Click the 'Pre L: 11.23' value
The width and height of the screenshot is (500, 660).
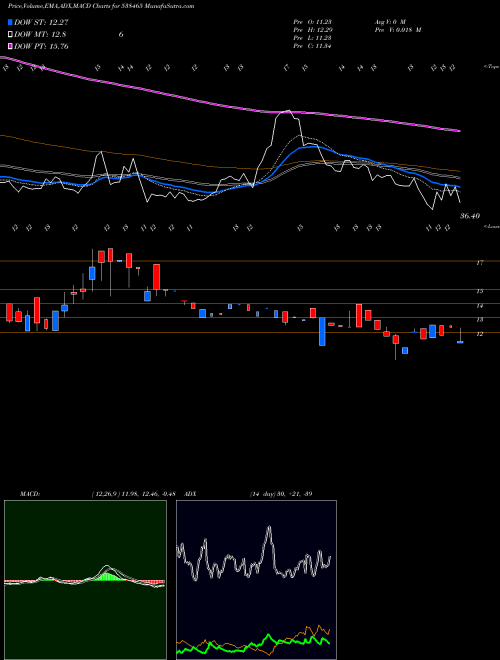pyautogui.click(x=312, y=38)
